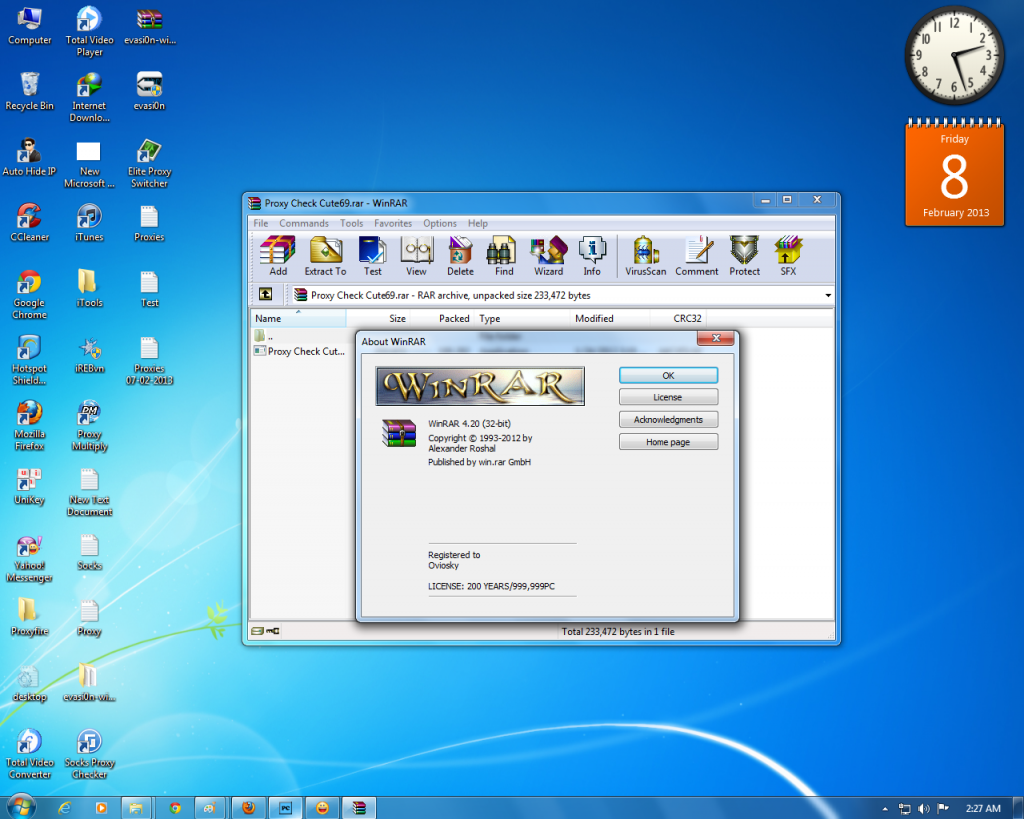Select the Yahoo! Messenger desktop icon

tap(29, 559)
